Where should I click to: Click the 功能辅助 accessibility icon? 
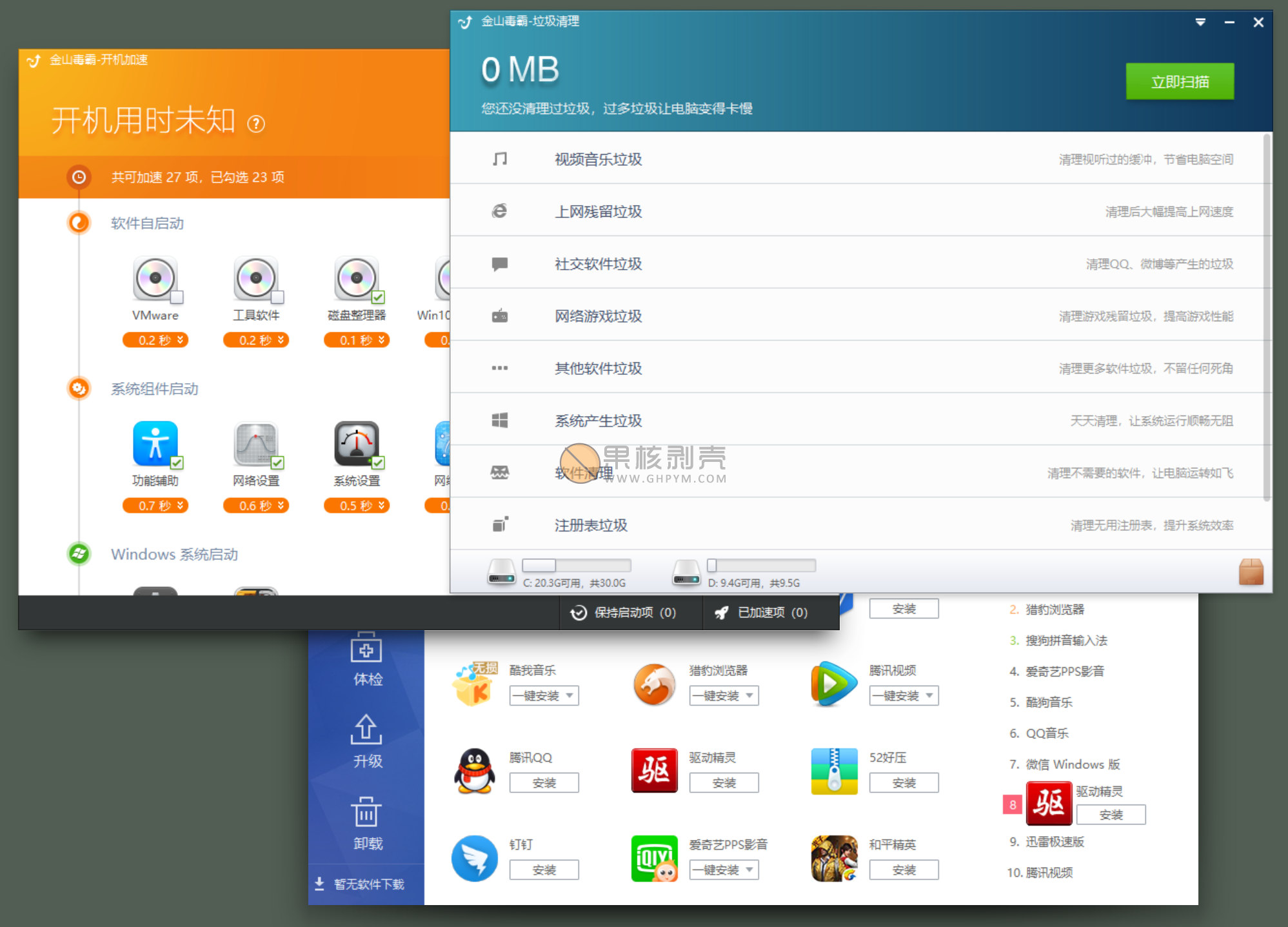point(155,444)
